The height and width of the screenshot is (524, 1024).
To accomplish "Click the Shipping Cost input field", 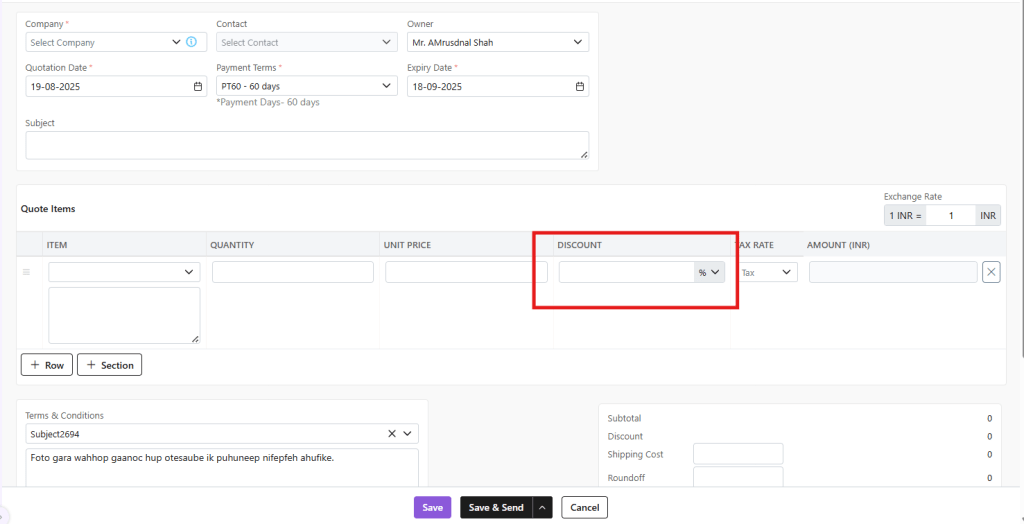I will pyautogui.click(x=738, y=455).
